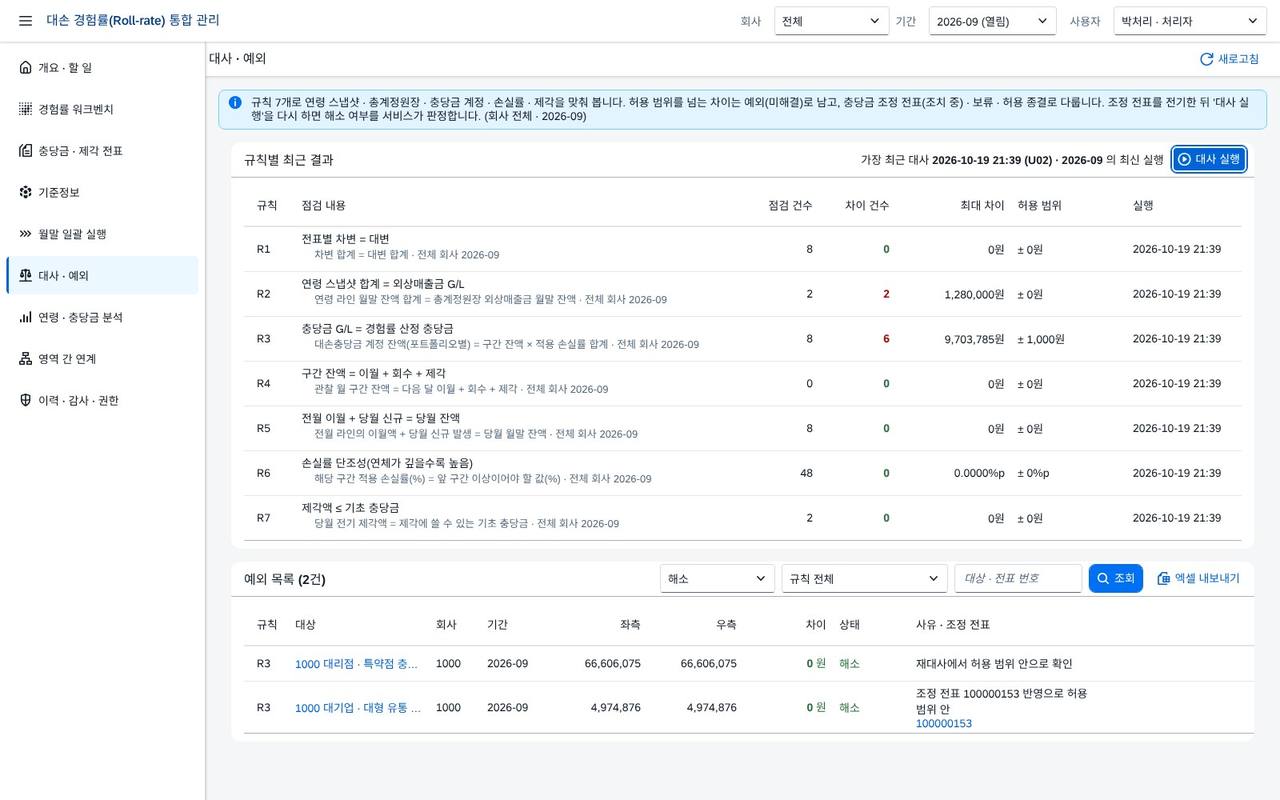Go to 개요 · 할 일 menu
This screenshot has width=1280, height=800.
point(102,67)
